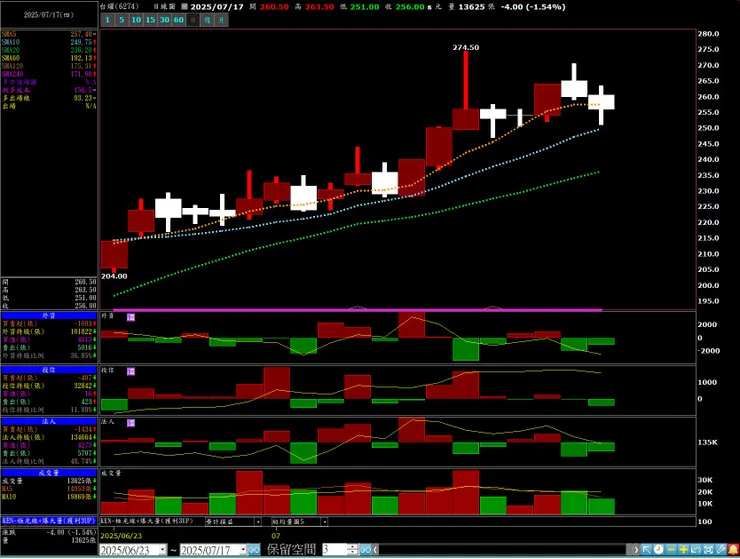The height and width of the screenshot is (559, 740).
Task: Click the orange alert bell icon
Action: 733,550
